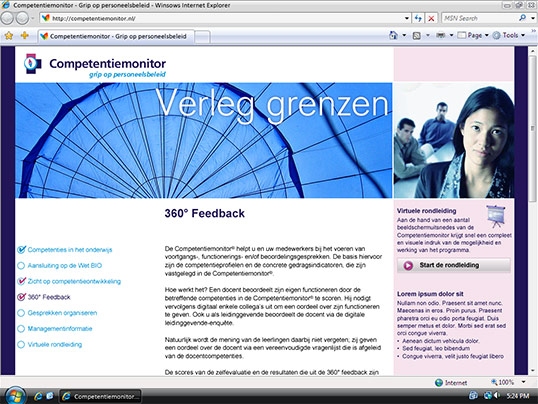Open a new blank tab
538x404 pixels.
202,37
